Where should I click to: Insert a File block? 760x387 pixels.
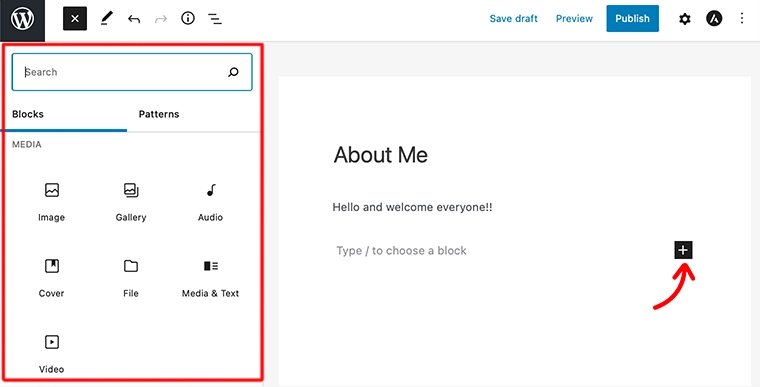pyautogui.click(x=131, y=278)
